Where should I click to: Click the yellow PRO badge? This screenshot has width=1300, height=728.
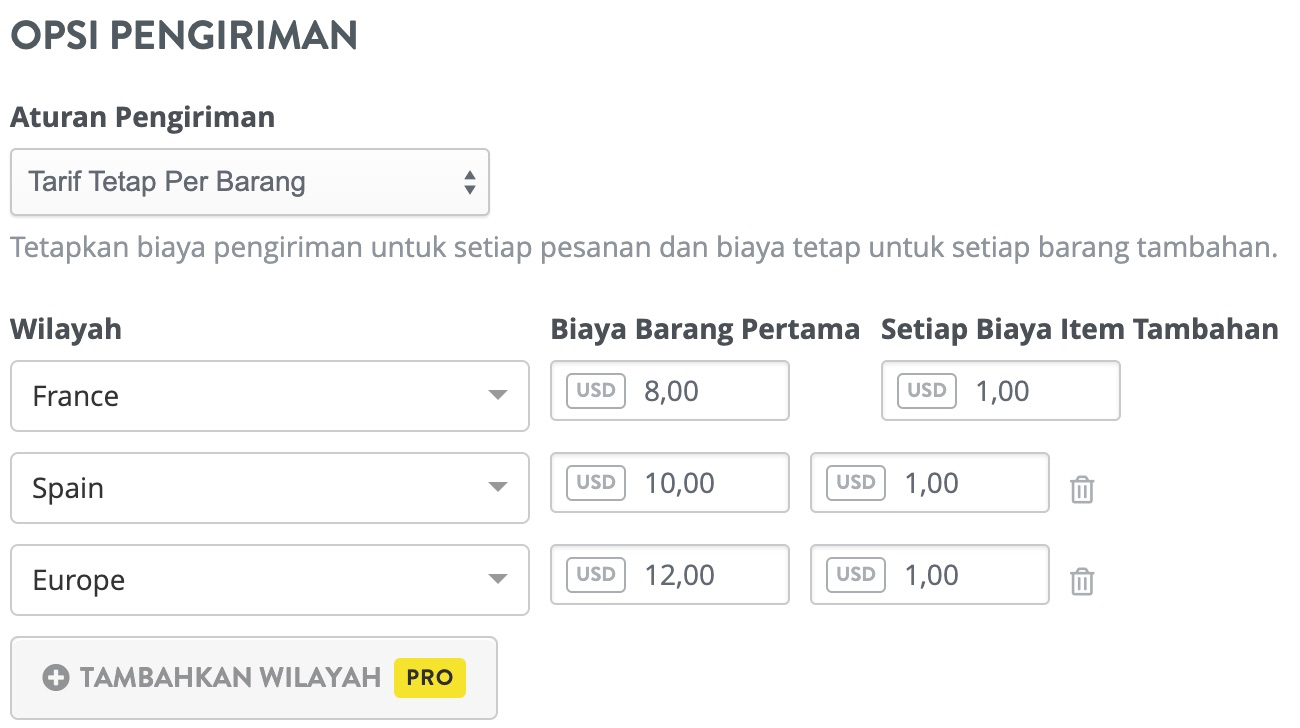430,677
